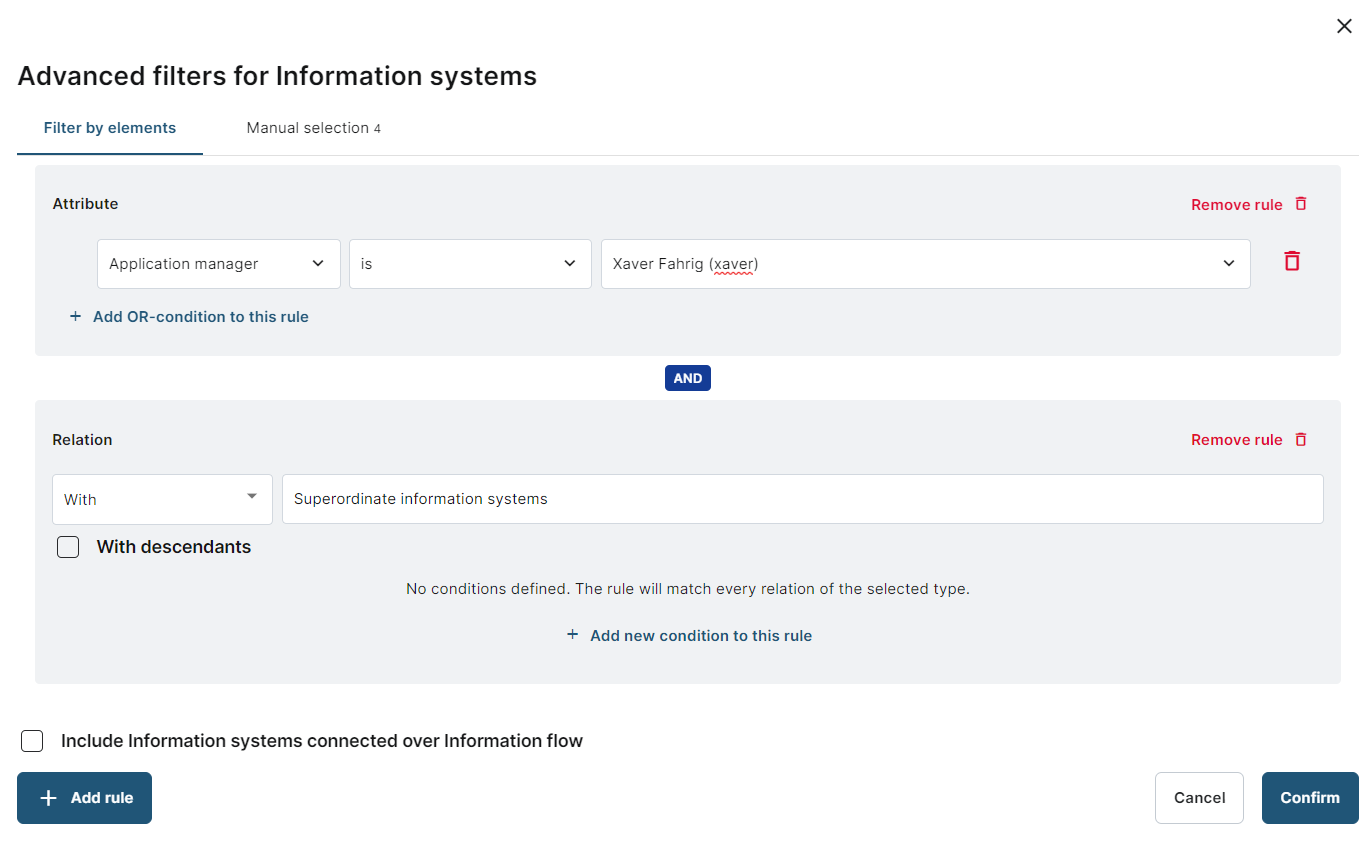The image size is (1370, 844).
Task: Click trash icon beside Attribute's Remove rule
Action: pyautogui.click(x=1301, y=204)
